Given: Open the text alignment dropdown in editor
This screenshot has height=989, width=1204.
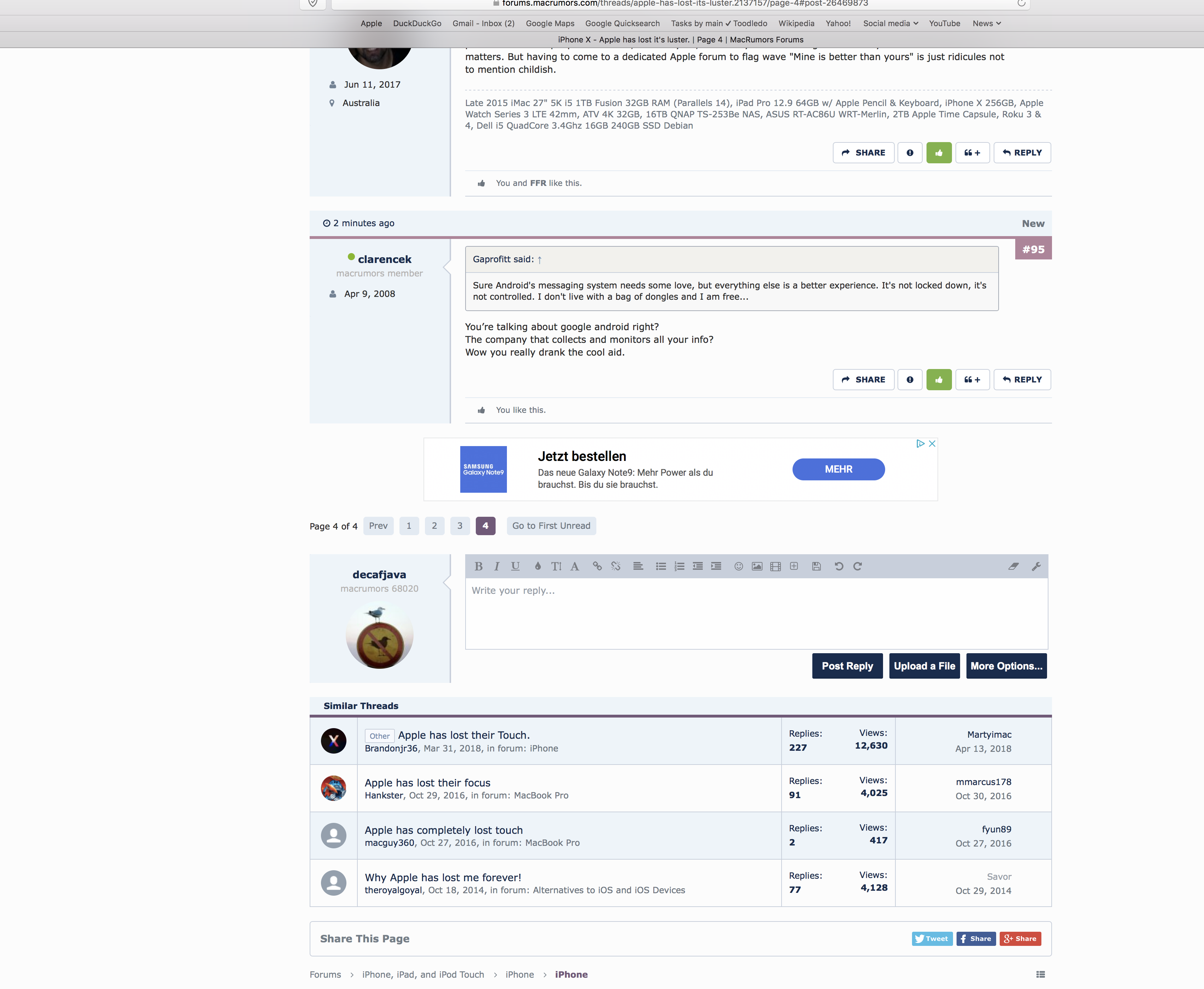Looking at the screenshot, I should click(x=638, y=566).
